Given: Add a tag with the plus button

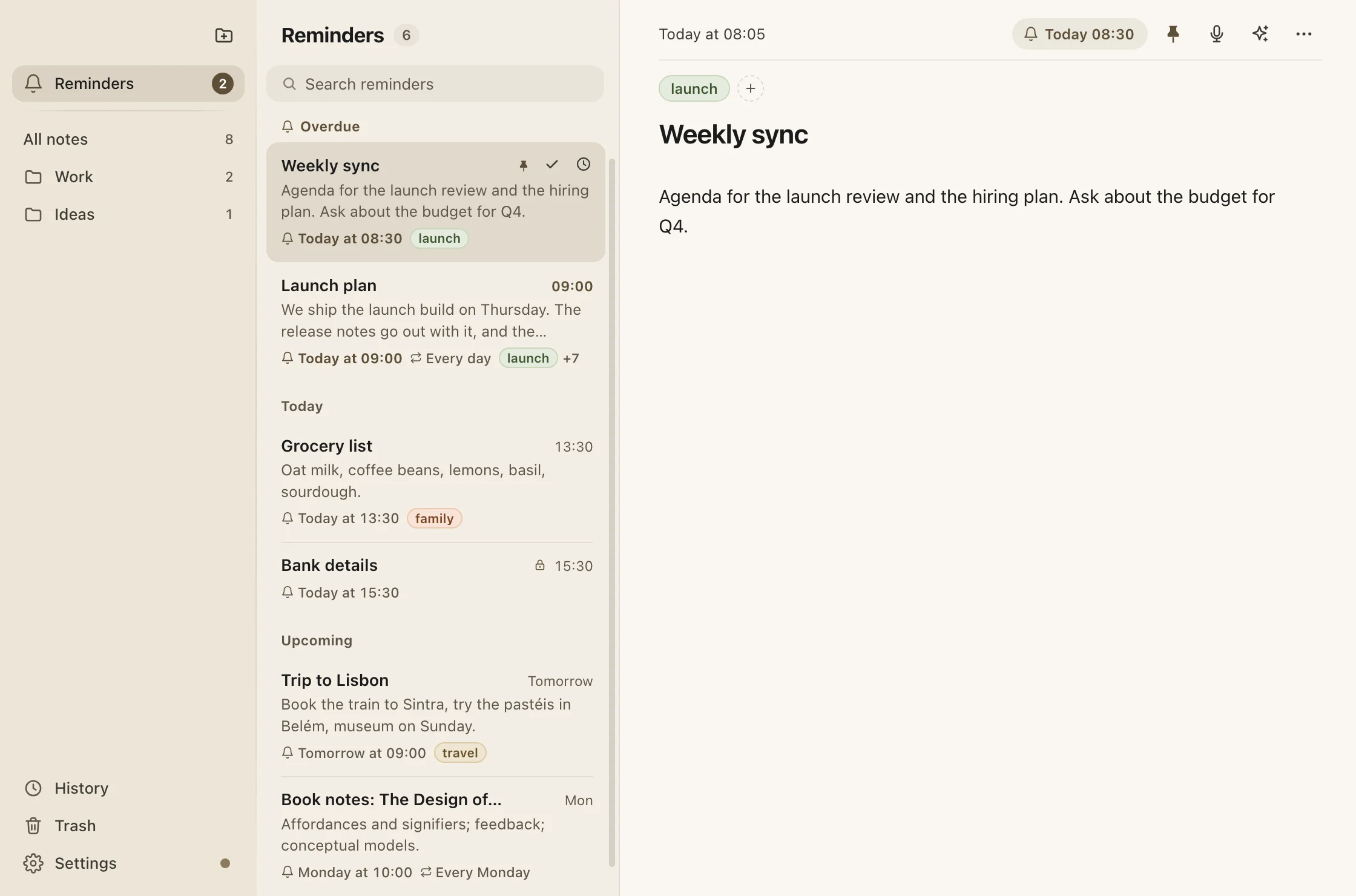Looking at the screenshot, I should point(751,88).
